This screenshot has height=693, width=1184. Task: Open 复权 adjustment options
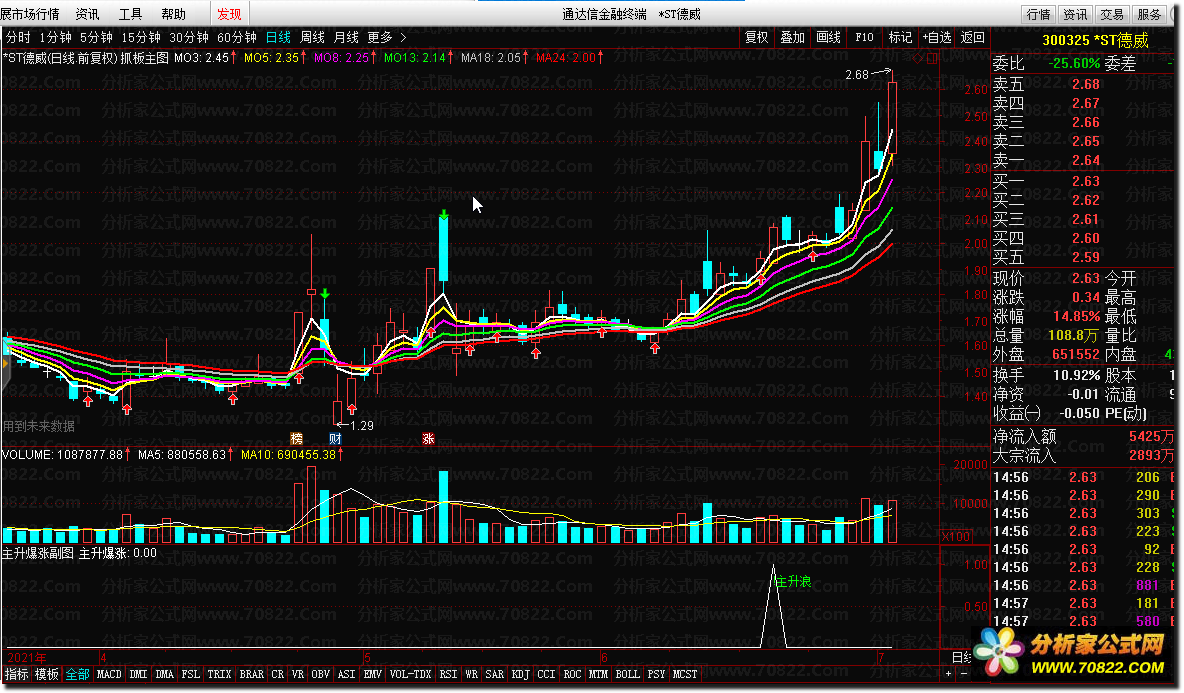[x=757, y=37]
